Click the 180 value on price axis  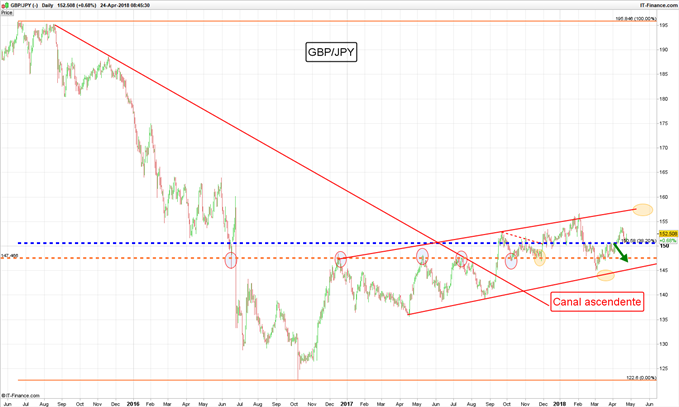pyautogui.click(x=663, y=99)
